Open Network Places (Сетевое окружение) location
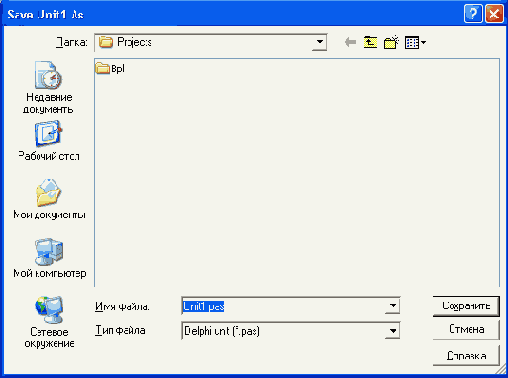Screen dimensions: 508x378 click(49, 322)
